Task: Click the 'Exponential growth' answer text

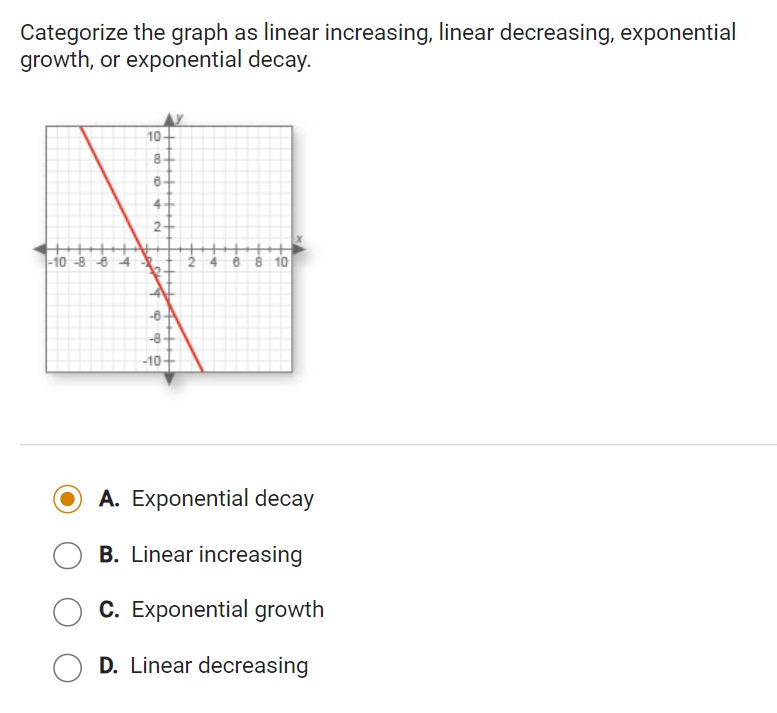Action: [227, 610]
